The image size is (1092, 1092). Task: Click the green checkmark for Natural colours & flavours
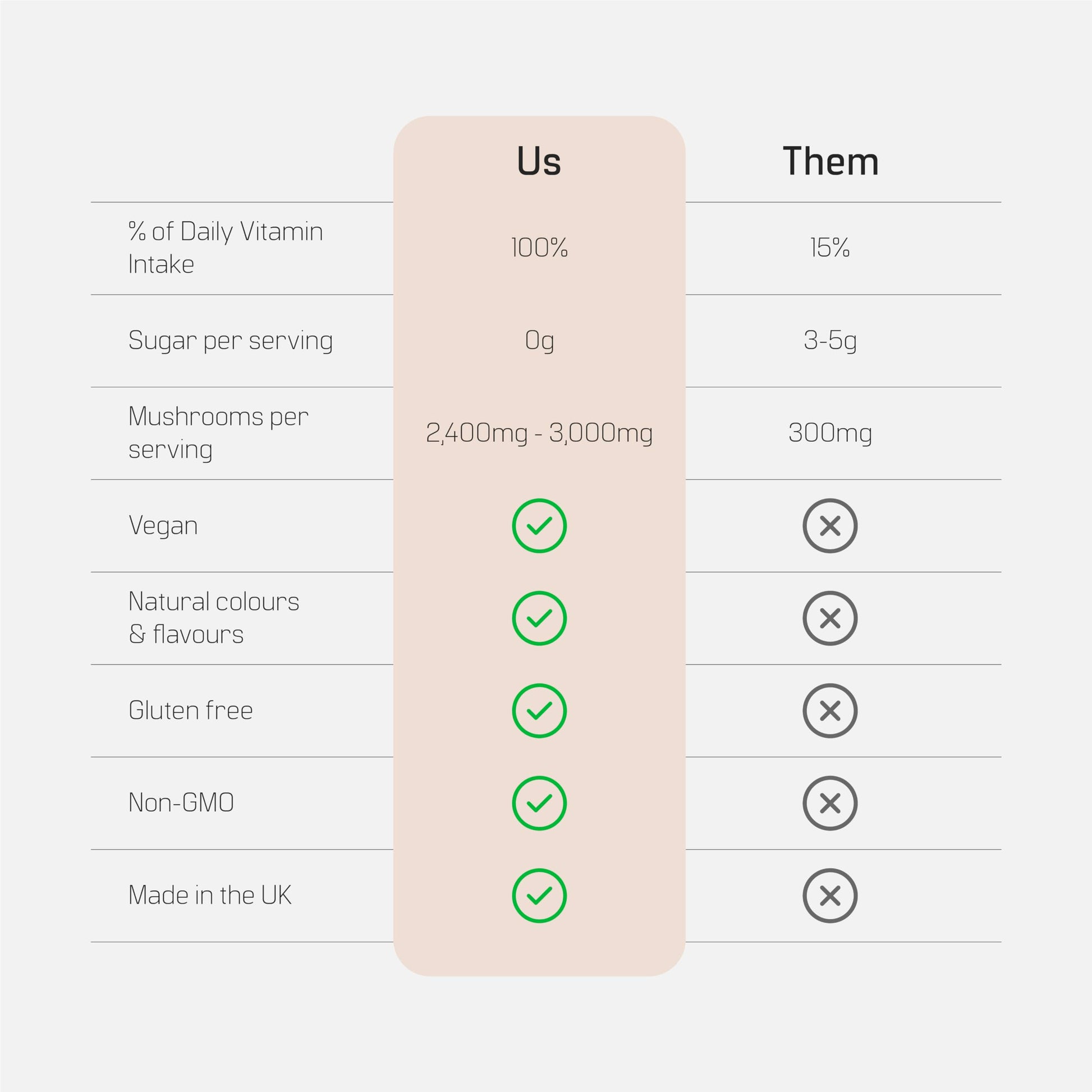[x=539, y=618]
